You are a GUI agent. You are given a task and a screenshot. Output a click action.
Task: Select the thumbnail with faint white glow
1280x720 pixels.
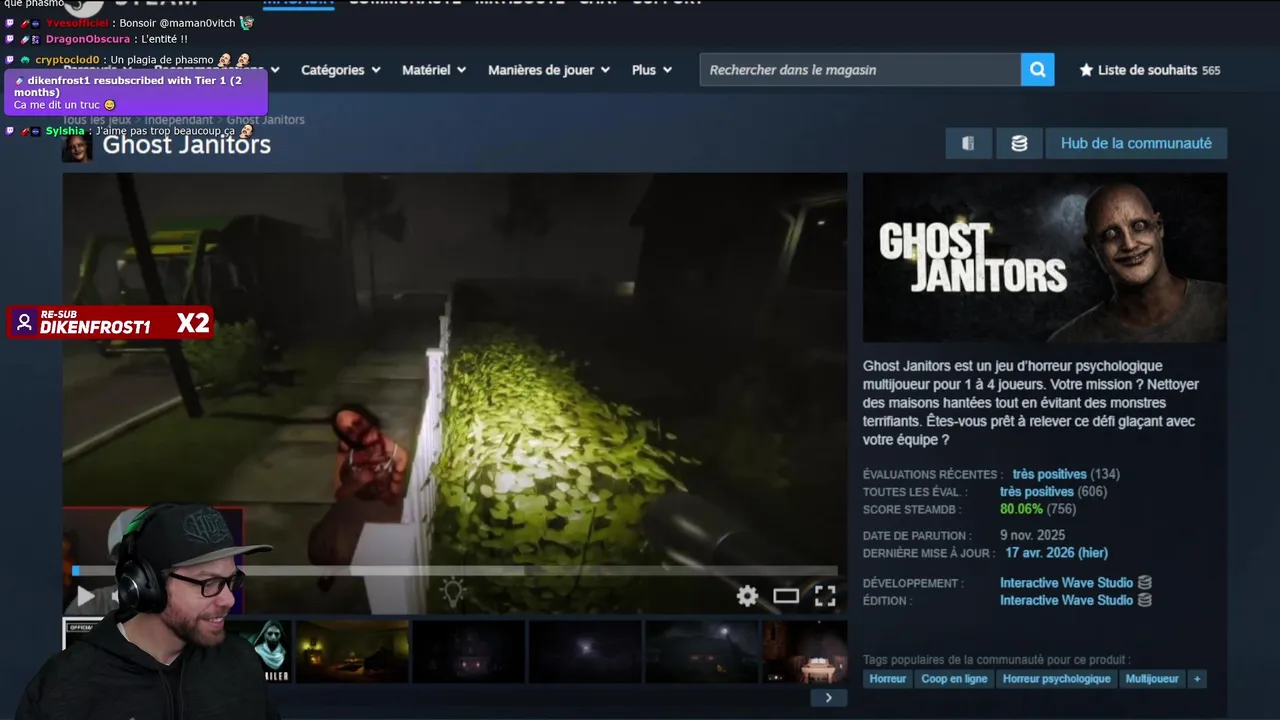(x=585, y=652)
